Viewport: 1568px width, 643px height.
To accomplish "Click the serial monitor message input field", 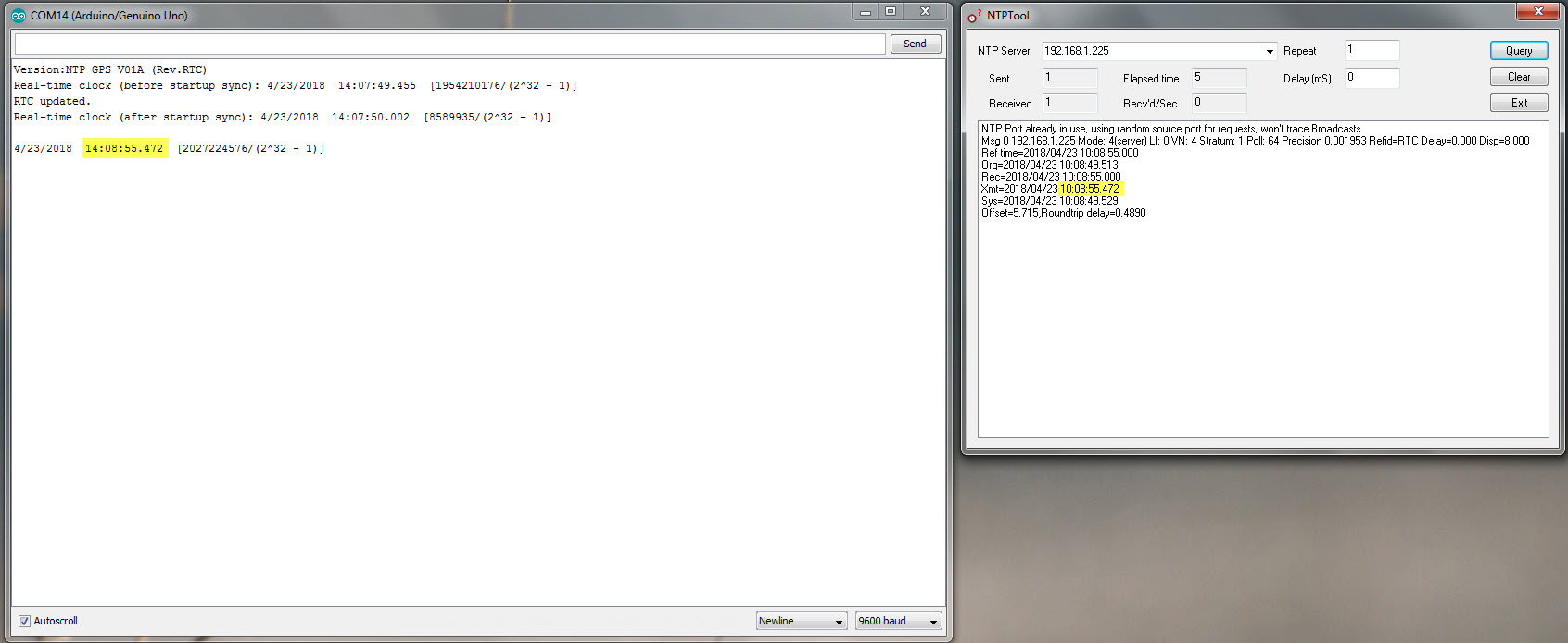I will coord(450,44).
